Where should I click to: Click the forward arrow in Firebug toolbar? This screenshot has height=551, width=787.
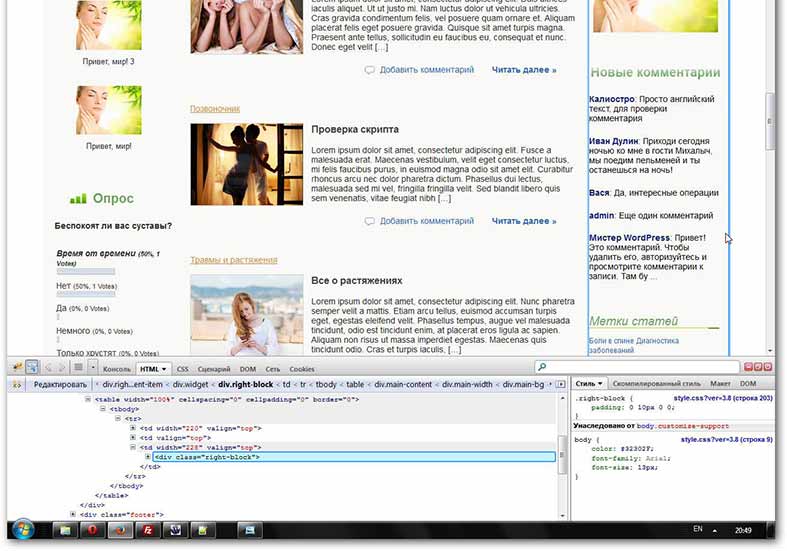point(62,367)
